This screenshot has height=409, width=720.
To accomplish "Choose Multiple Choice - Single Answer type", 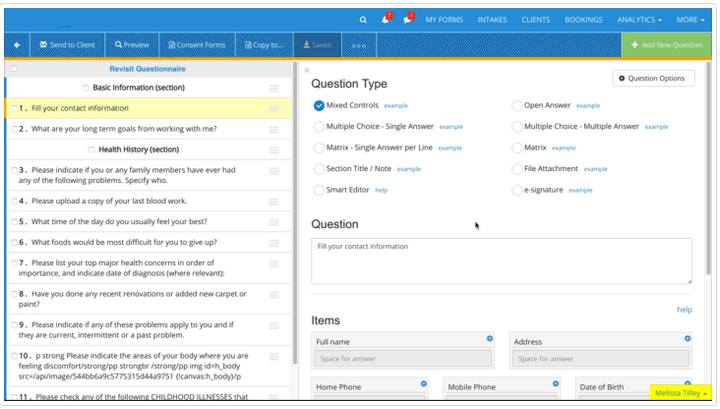I will coord(319,127).
